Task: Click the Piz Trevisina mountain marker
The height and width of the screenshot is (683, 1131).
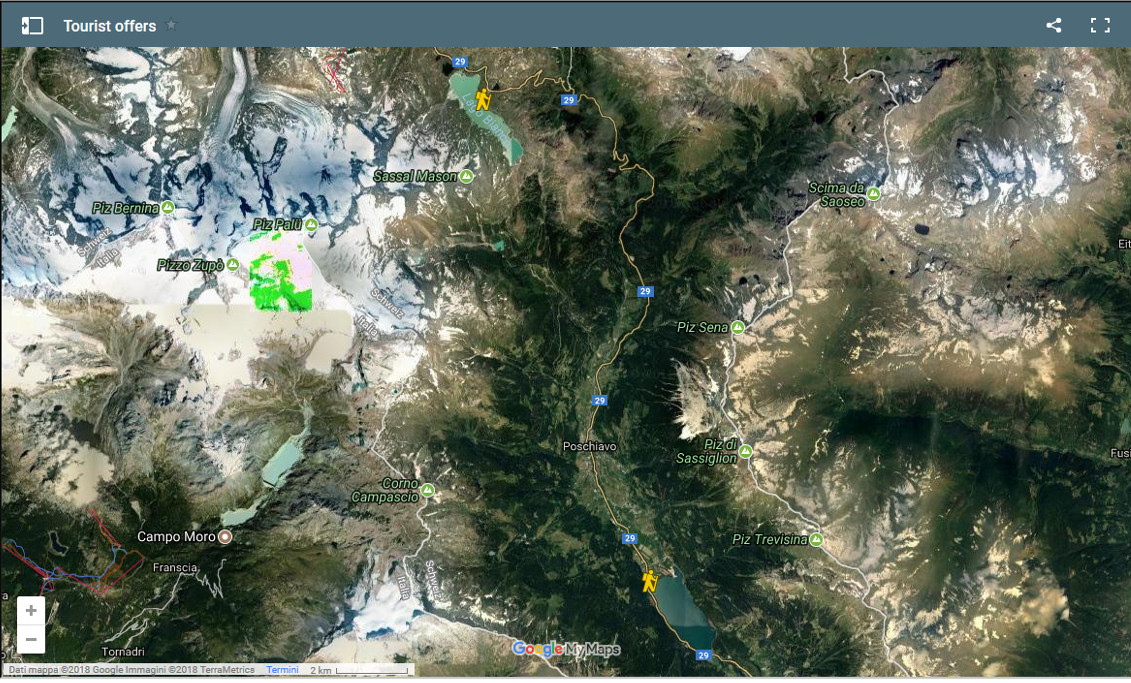Action: click(816, 540)
